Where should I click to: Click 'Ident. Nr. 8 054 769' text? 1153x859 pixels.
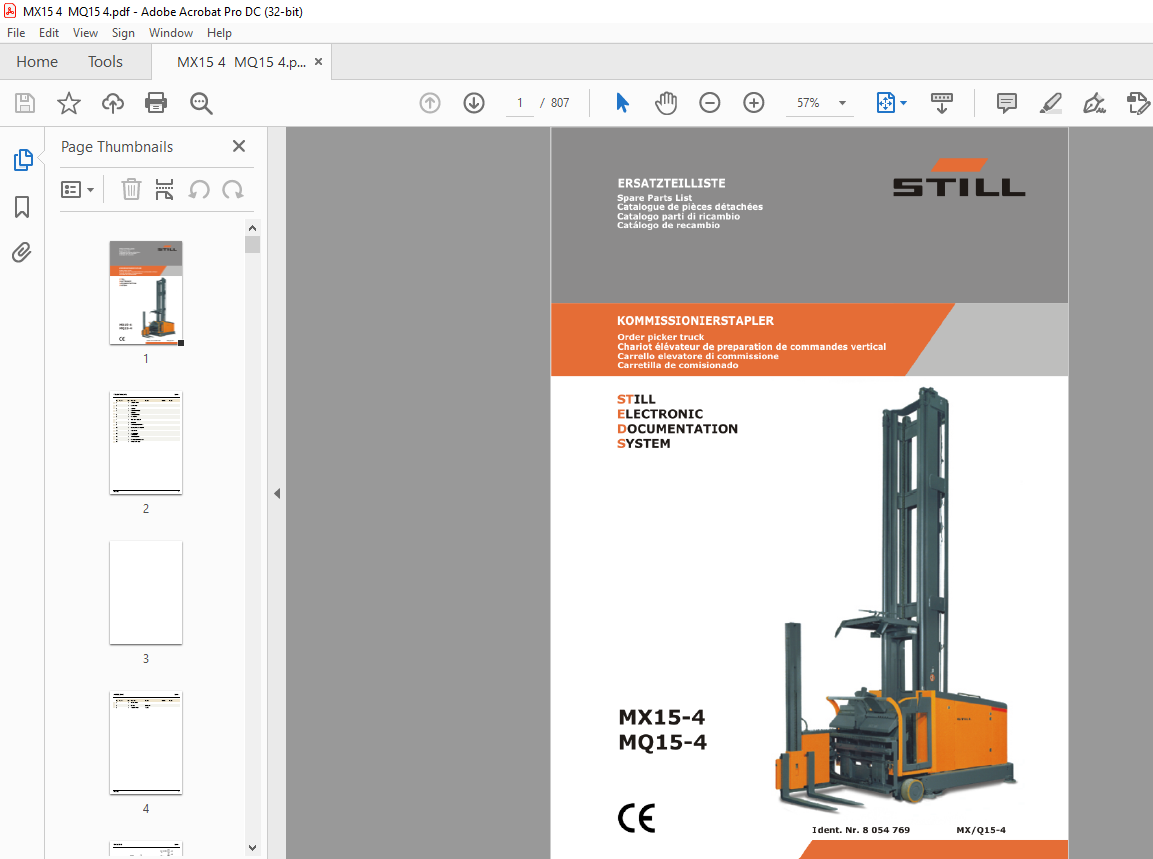[x=861, y=830]
